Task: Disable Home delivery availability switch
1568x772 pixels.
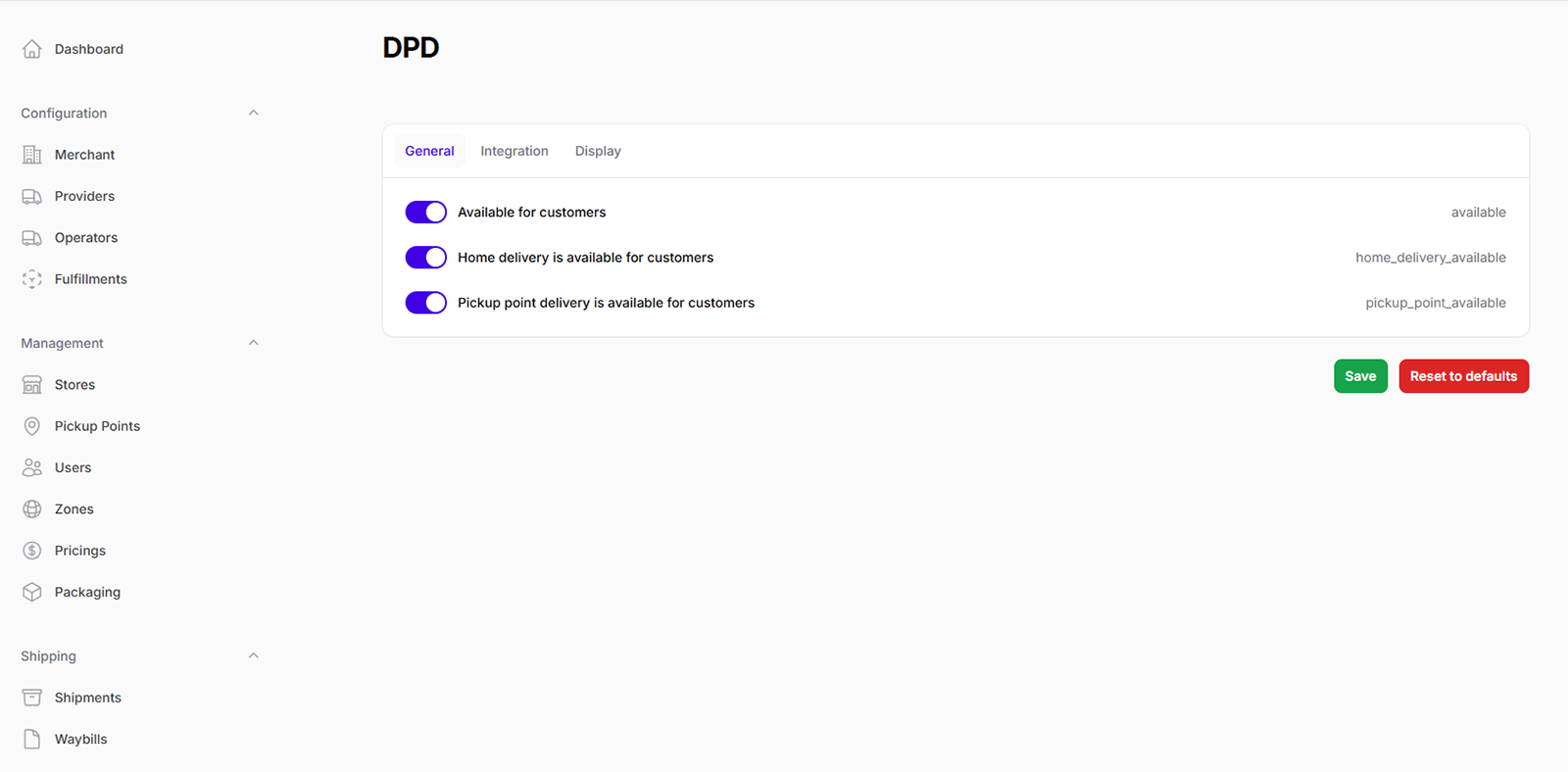Action: click(x=426, y=258)
